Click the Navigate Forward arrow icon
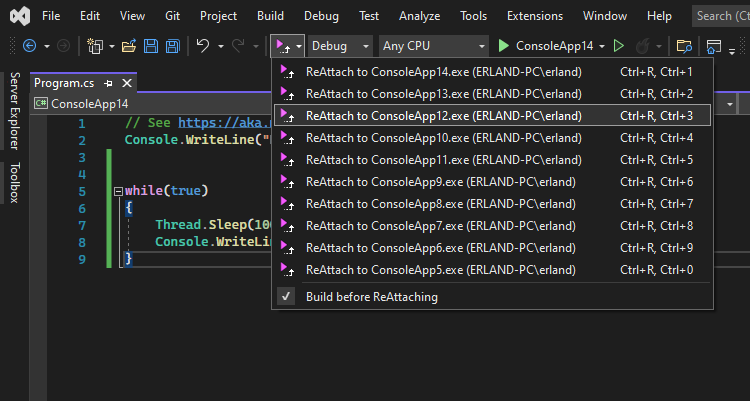750x401 pixels. coord(63,46)
